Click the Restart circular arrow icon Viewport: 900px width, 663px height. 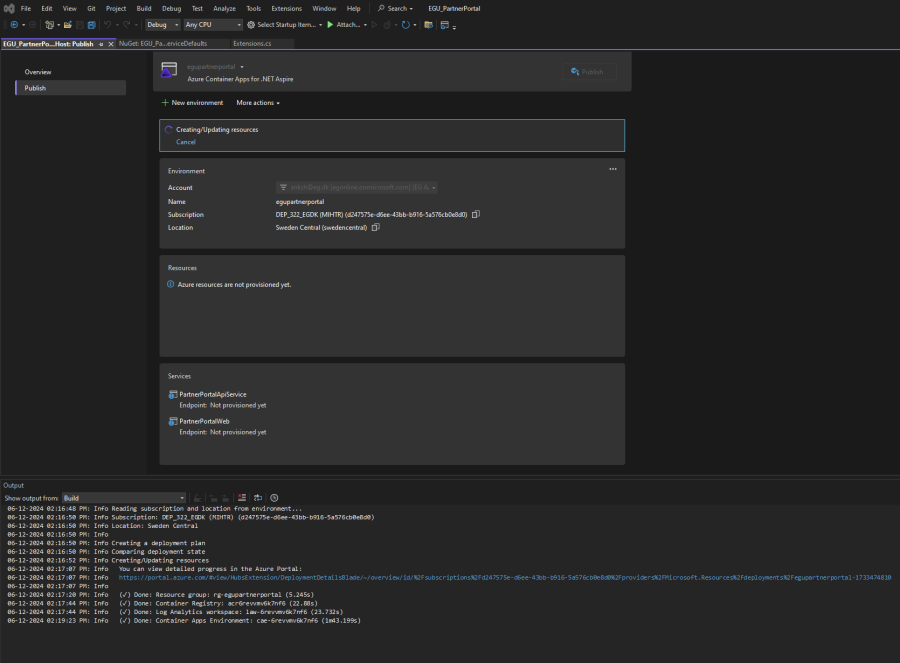pyautogui.click(x=406, y=25)
